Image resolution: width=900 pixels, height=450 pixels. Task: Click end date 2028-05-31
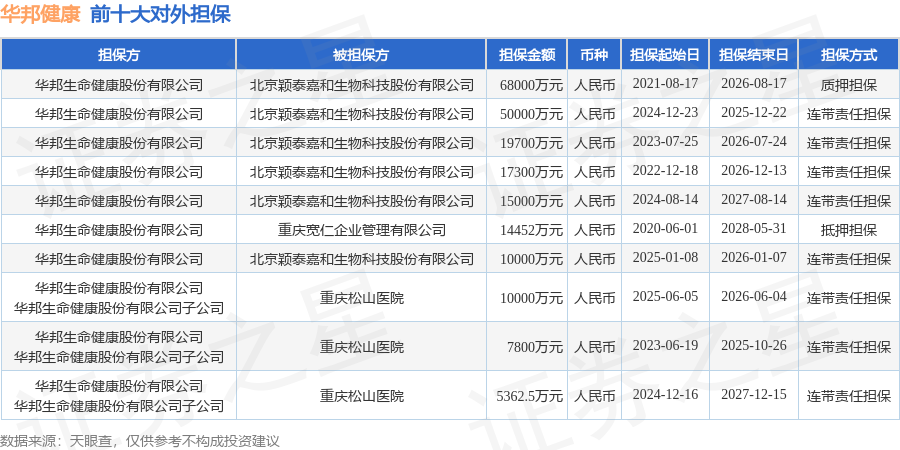754,228
